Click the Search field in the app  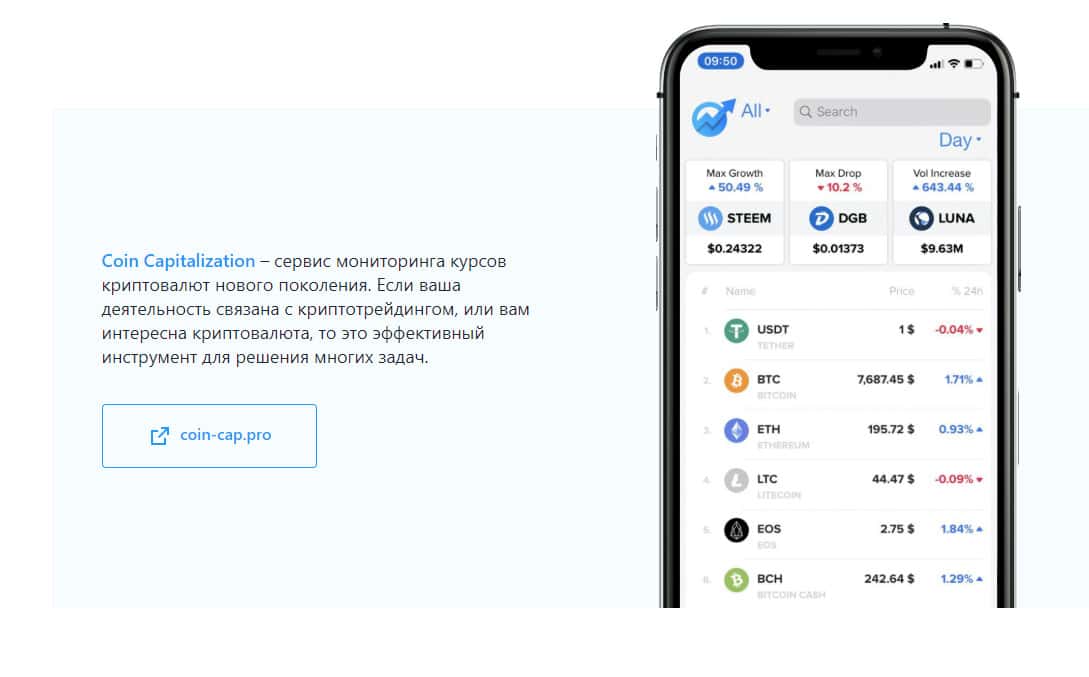892,112
